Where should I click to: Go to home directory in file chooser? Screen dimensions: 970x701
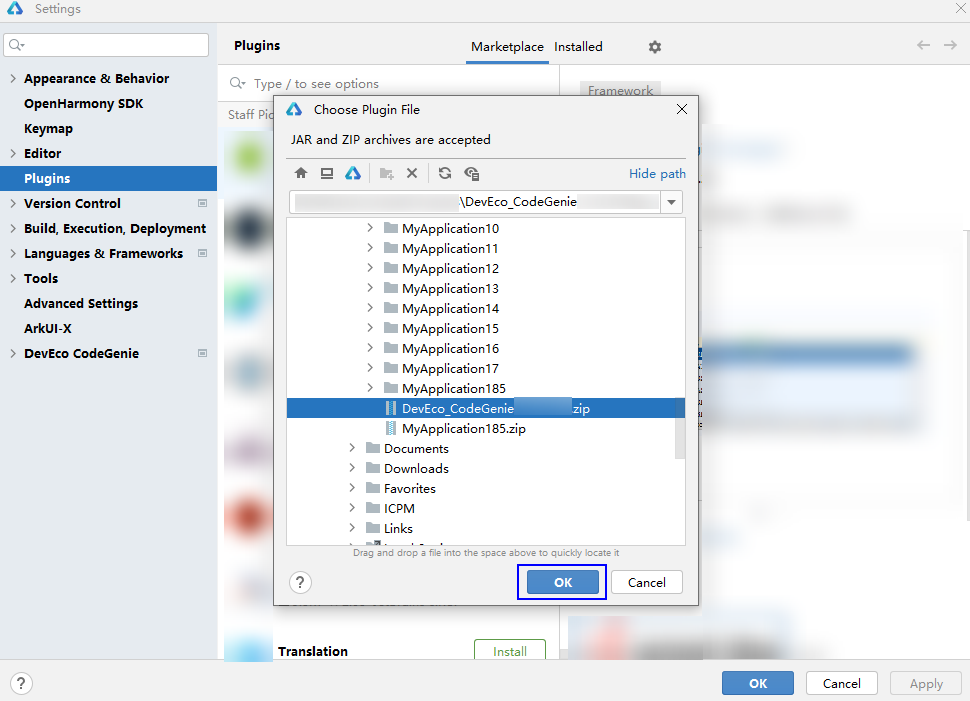(x=301, y=173)
